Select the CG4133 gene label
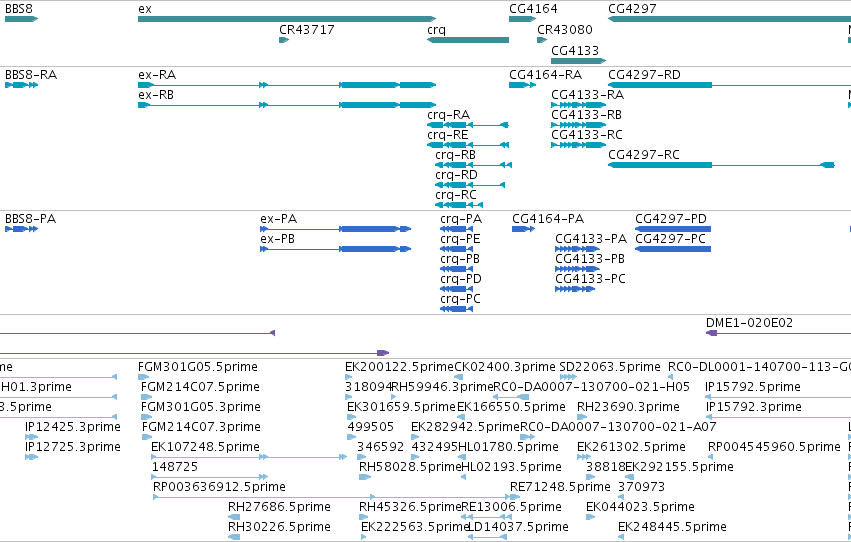Image resolution: width=851 pixels, height=542 pixels. click(x=575, y=50)
